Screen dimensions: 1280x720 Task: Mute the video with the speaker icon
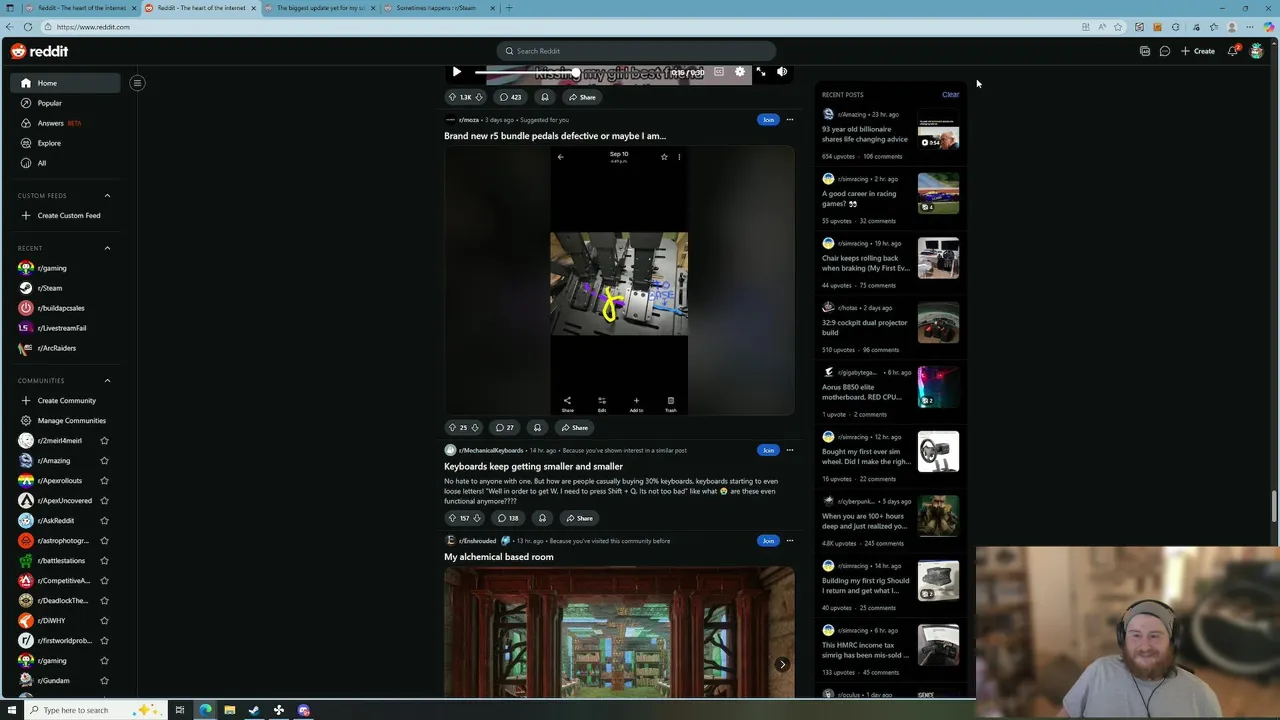tap(782, 72)
